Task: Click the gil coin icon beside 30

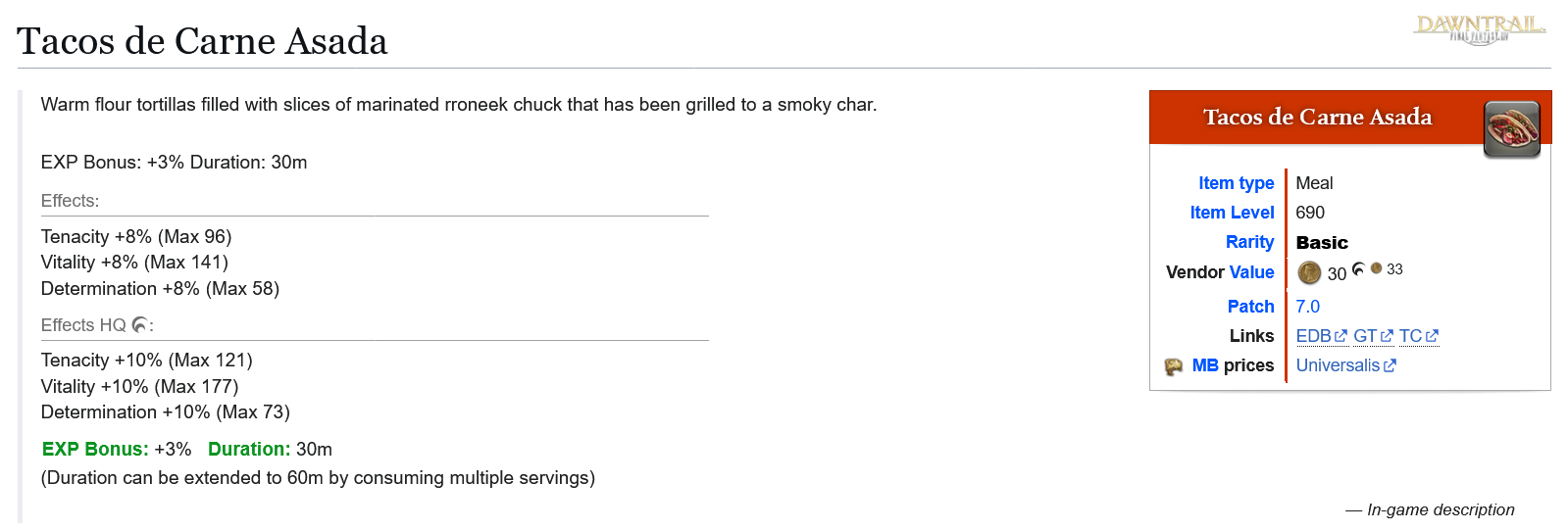Action: 1309,272
